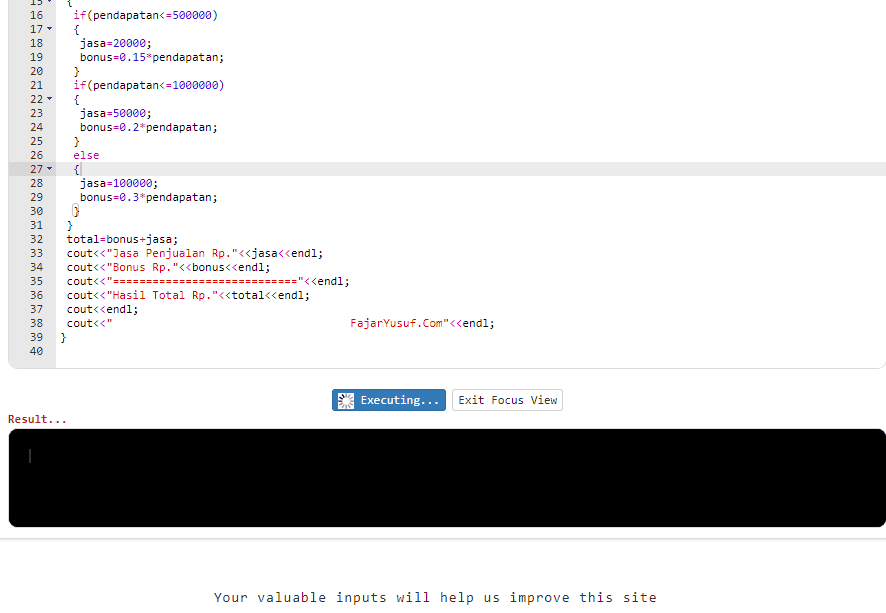886x613 pixels.
Task: Click the loading spinner icon on Executing button
Action: [345, 400]
